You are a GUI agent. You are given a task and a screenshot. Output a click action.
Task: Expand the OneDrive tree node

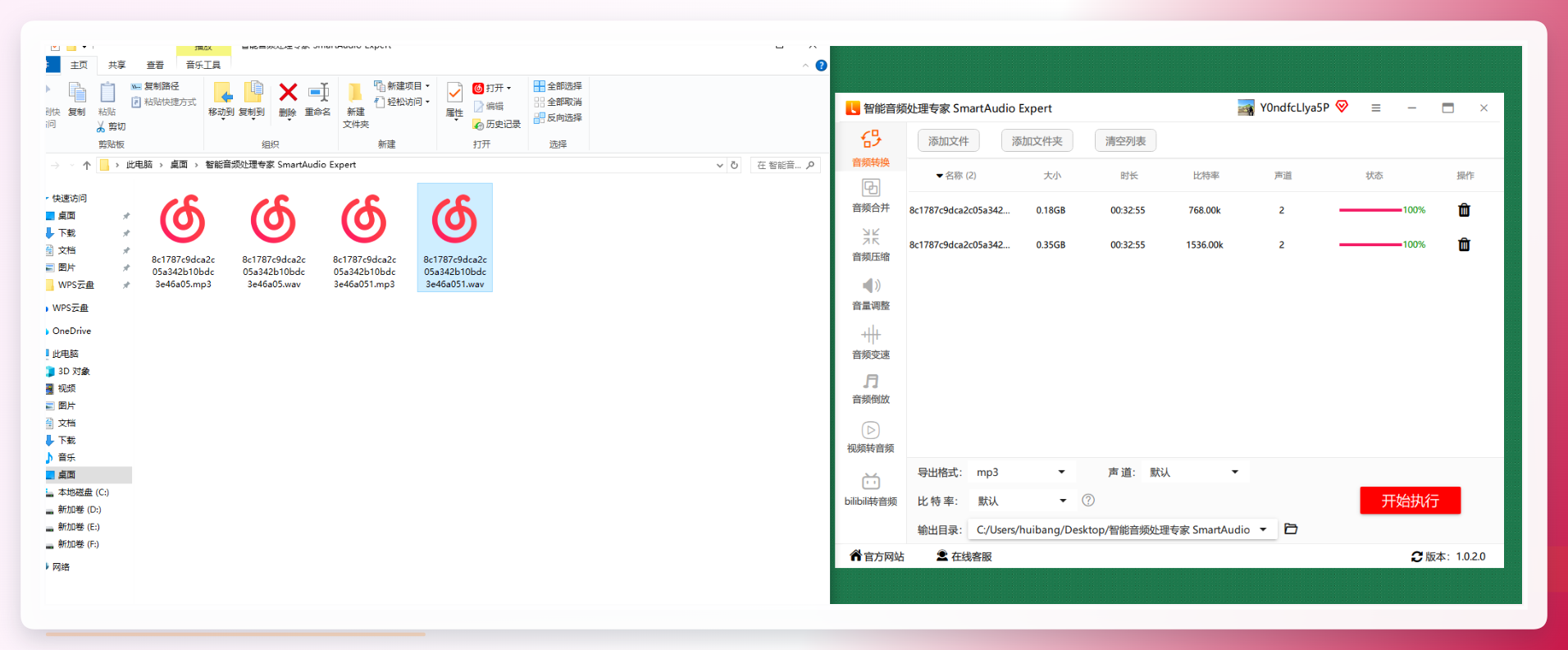pos(47,332)
